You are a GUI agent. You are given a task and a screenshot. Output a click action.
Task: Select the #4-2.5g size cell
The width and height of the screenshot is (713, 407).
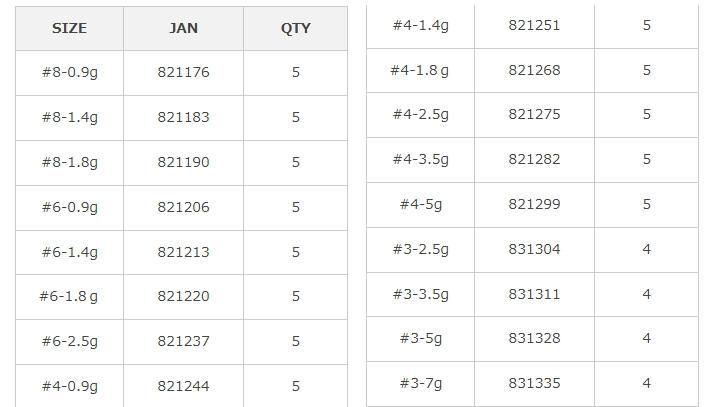click(x=420, y=114)
